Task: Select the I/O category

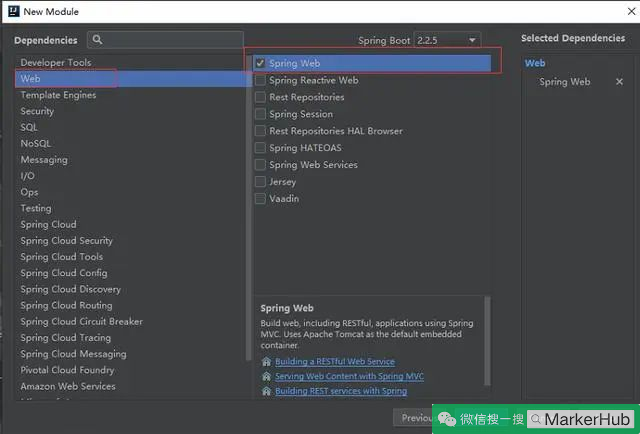Action: 131,176
